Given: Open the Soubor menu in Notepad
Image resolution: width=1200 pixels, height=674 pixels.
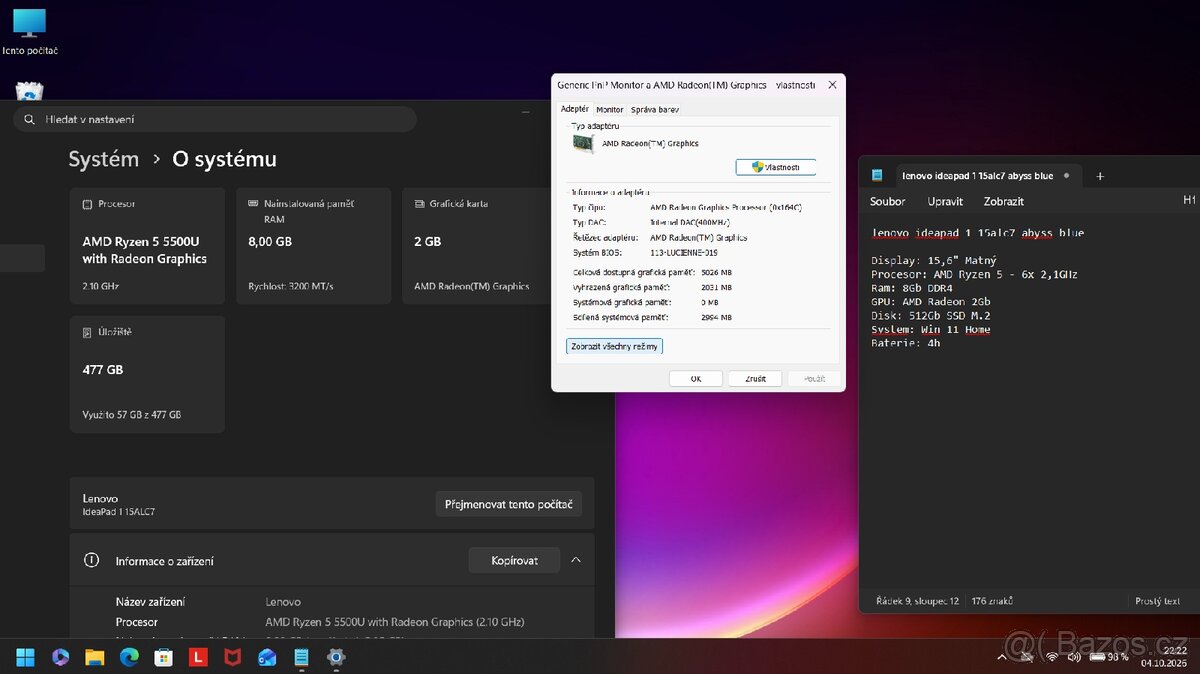Looking at the screenshot, I should coord(887,201).
